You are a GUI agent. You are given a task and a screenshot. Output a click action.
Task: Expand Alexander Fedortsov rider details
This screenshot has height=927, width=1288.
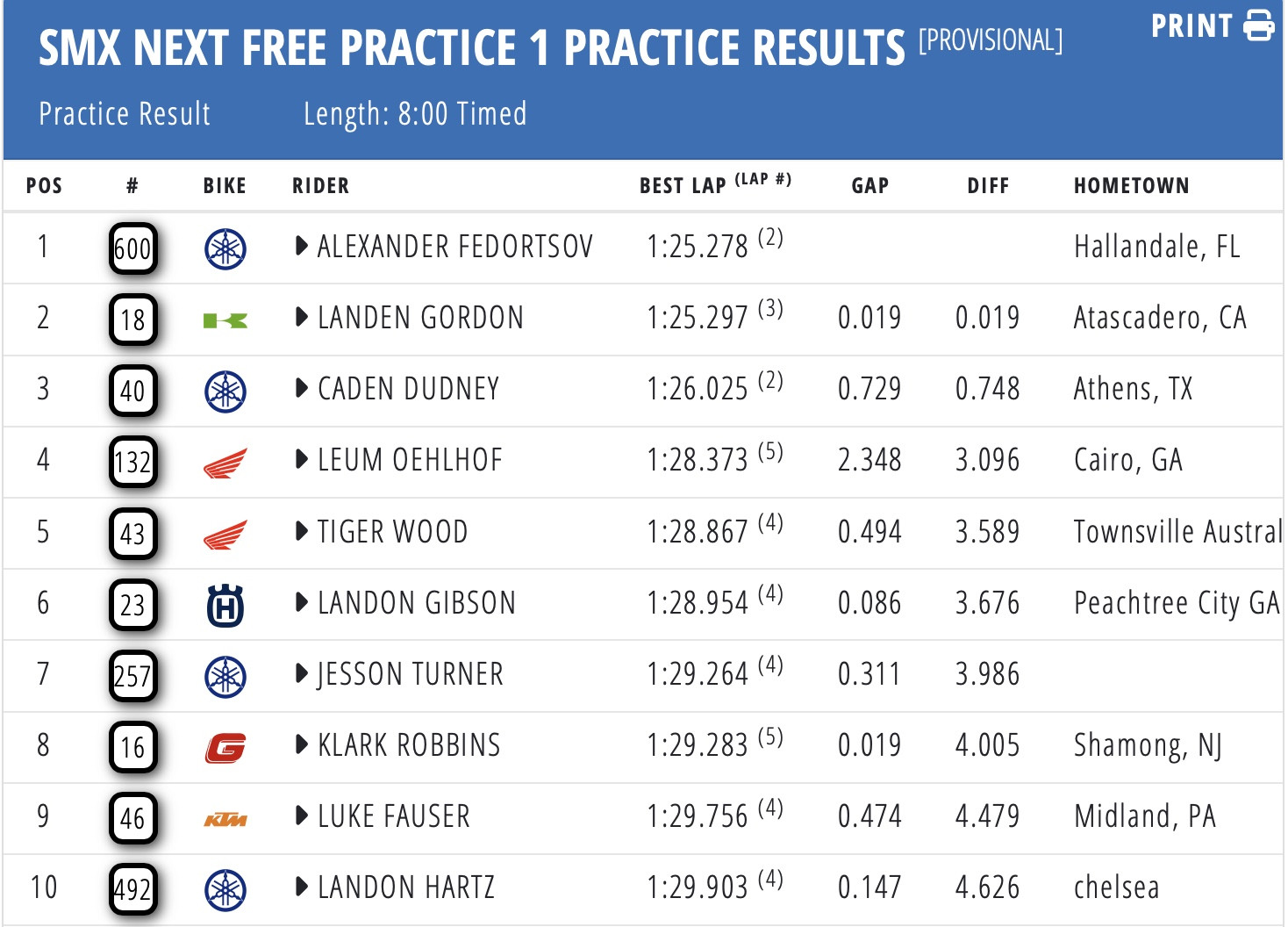tap(302, 246)
